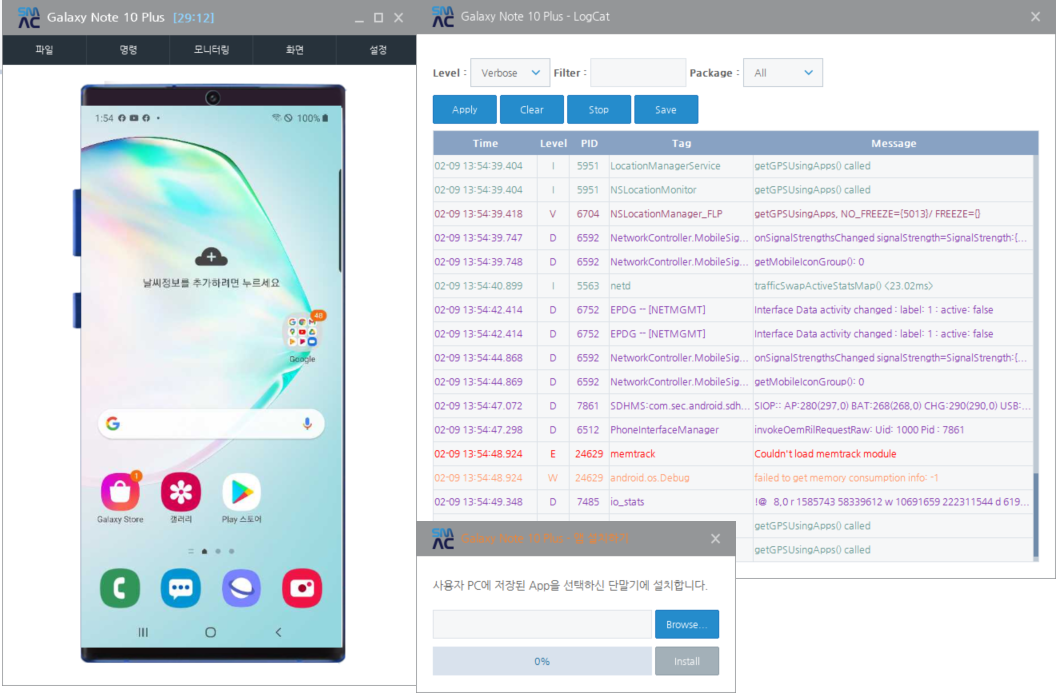Screen dimensions: 1056x693
Task: Select the NSLocationManager_FLP log row
Action: pyautogui.click(x=733, y=213)
